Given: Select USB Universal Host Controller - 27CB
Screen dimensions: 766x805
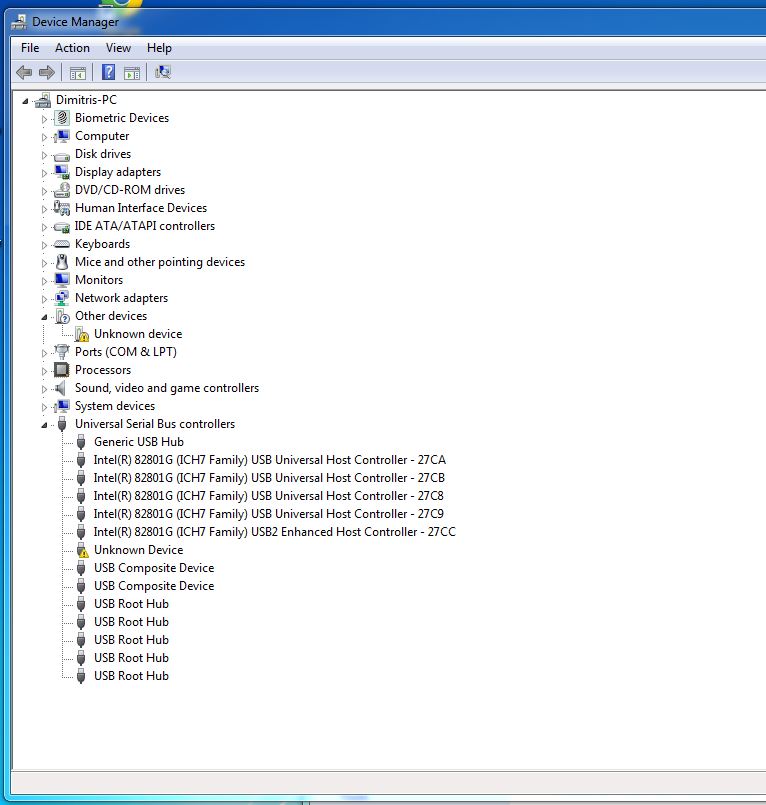Looking at the screenshot, I should 269,478.
